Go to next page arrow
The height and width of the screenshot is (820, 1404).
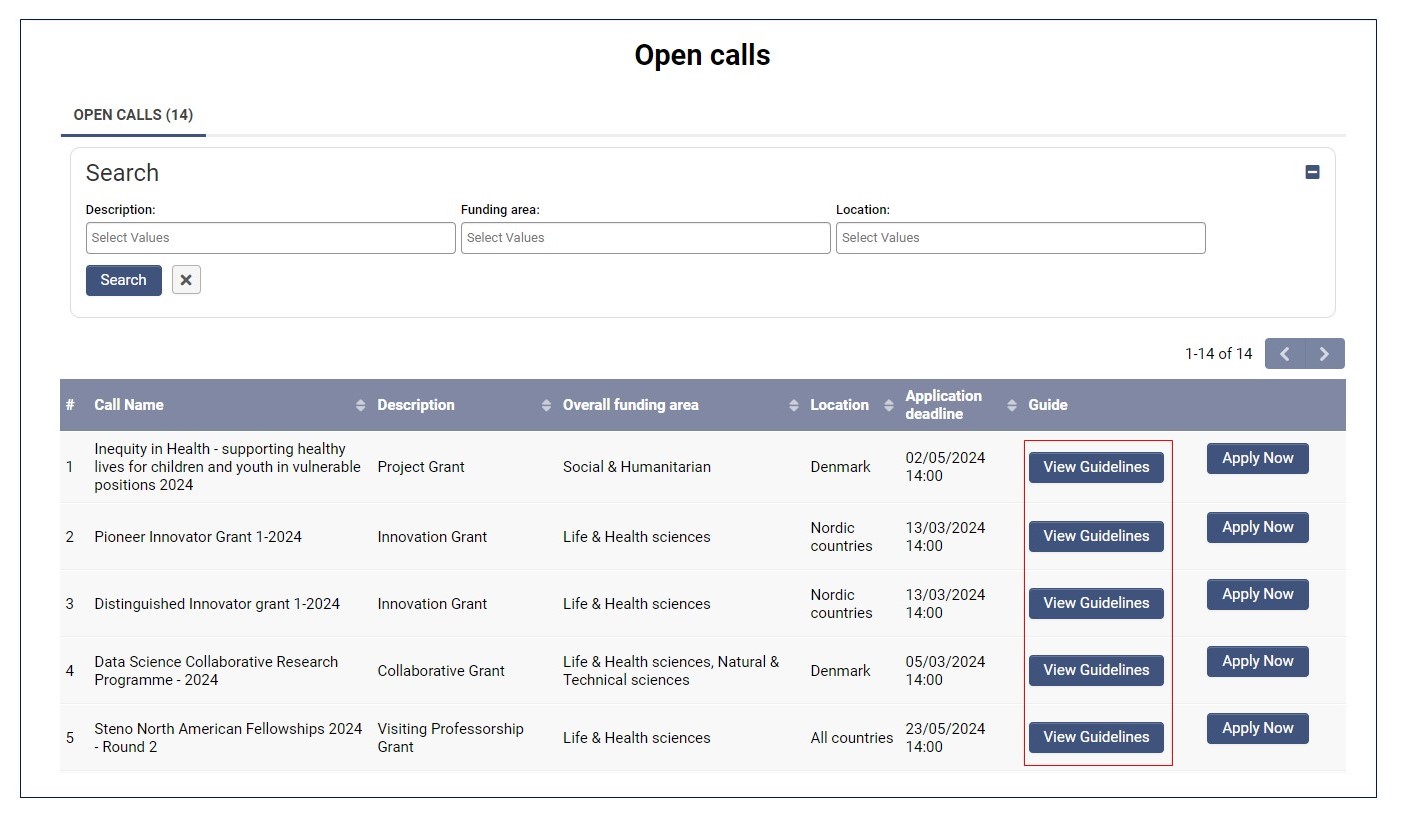pyautogui.click(x=1324, y=354)
